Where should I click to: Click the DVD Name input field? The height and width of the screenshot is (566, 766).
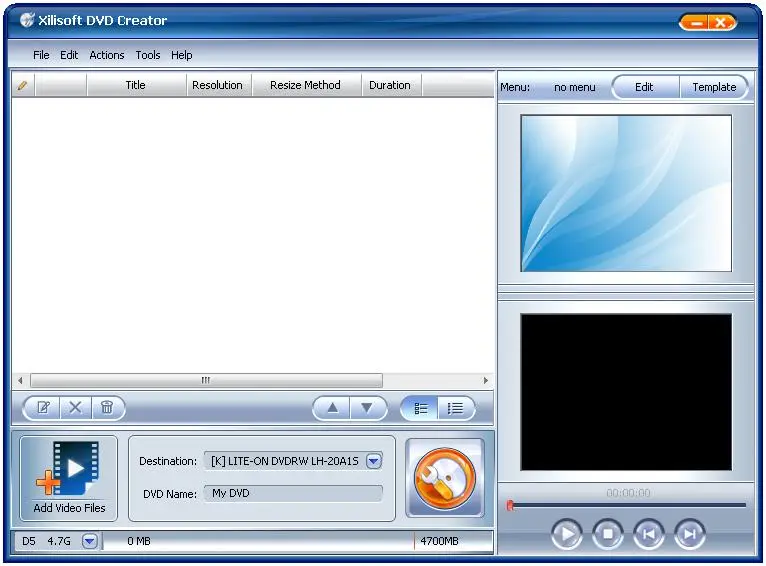point(293,493)
